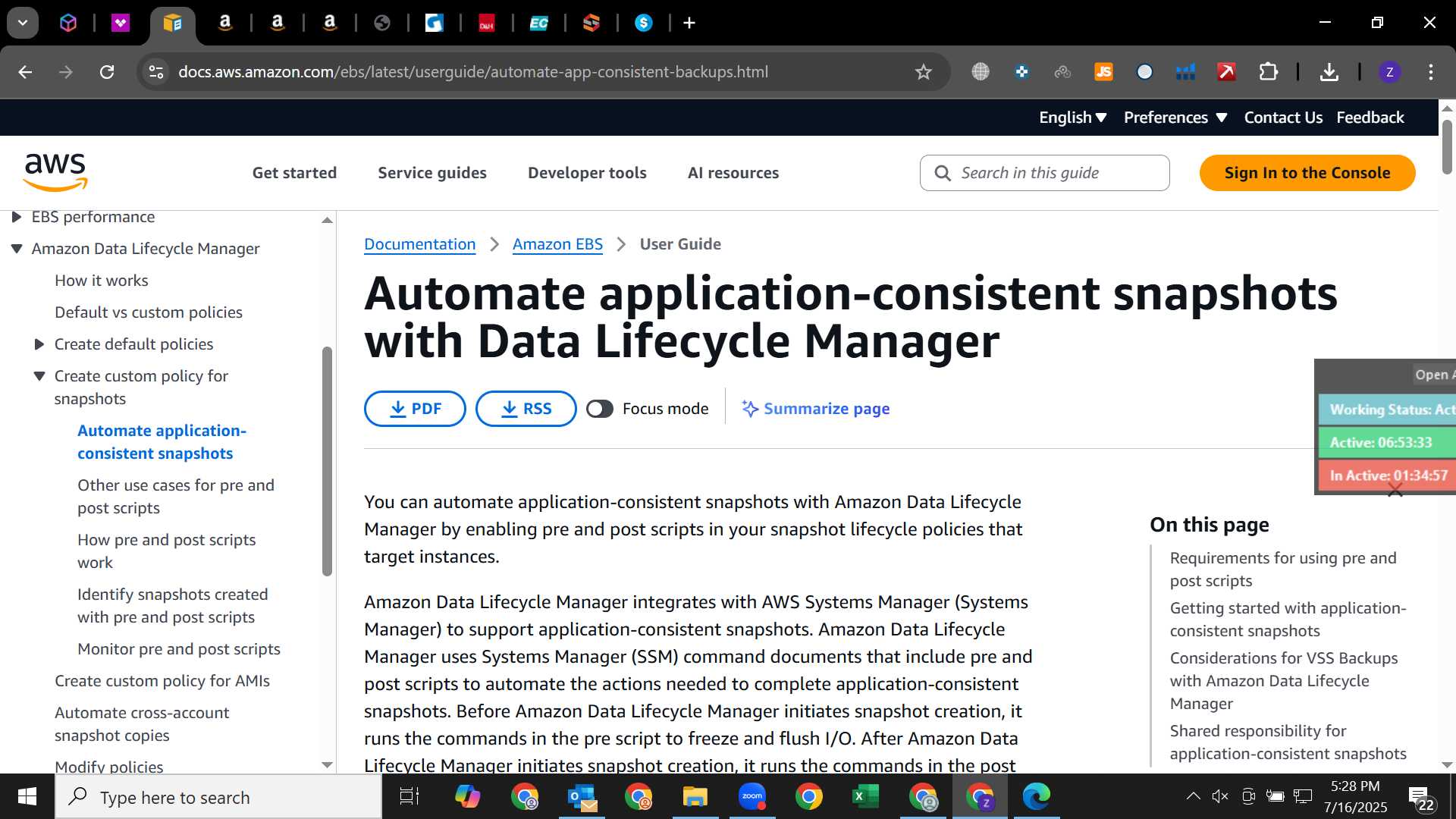Screen dimensions: 1456x819
Task: Open the Documentation breadcrumb link
Action: click(419, 244)
